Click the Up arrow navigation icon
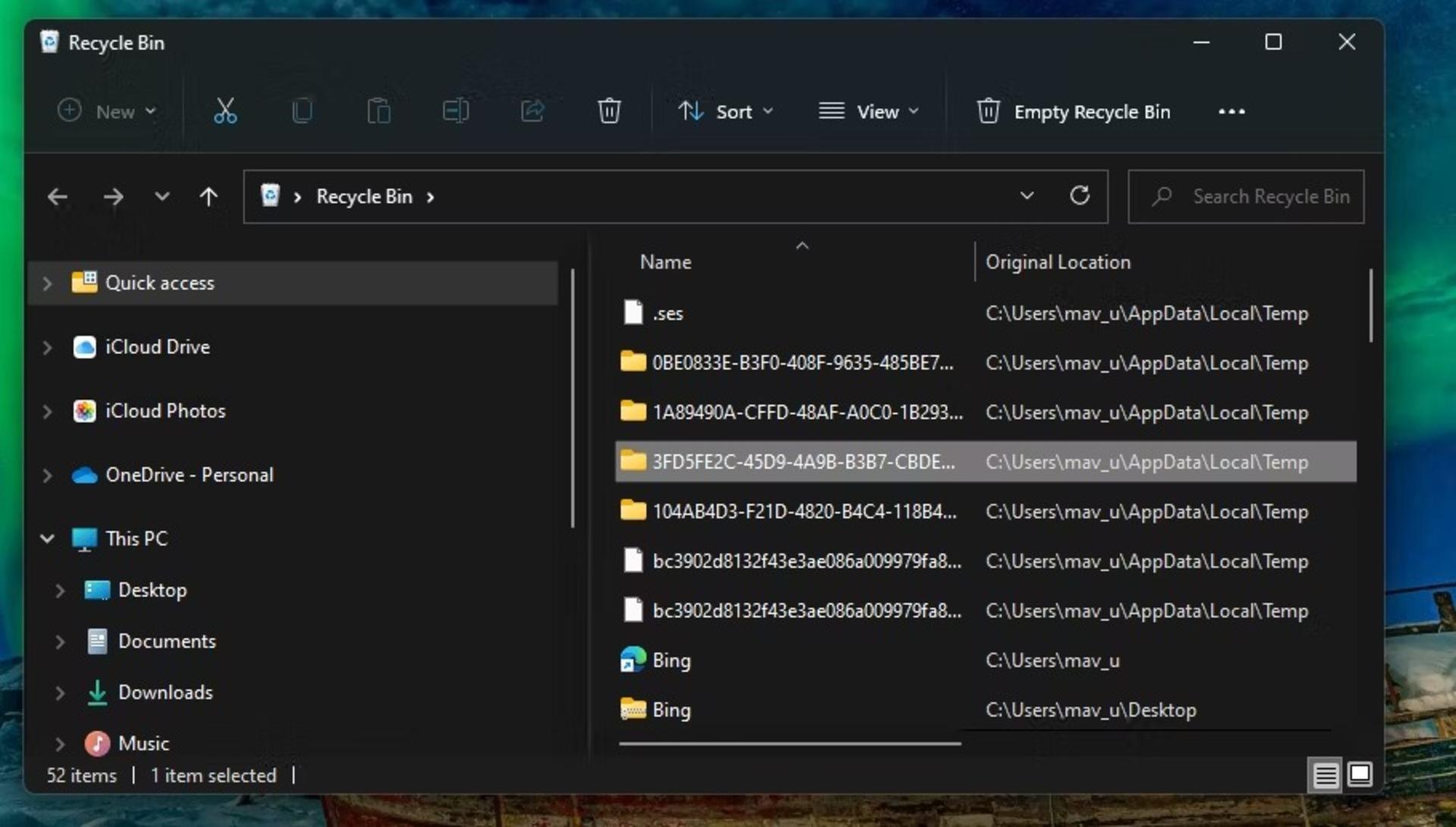This screenshot has width=1456, height=827. [209, 197]
